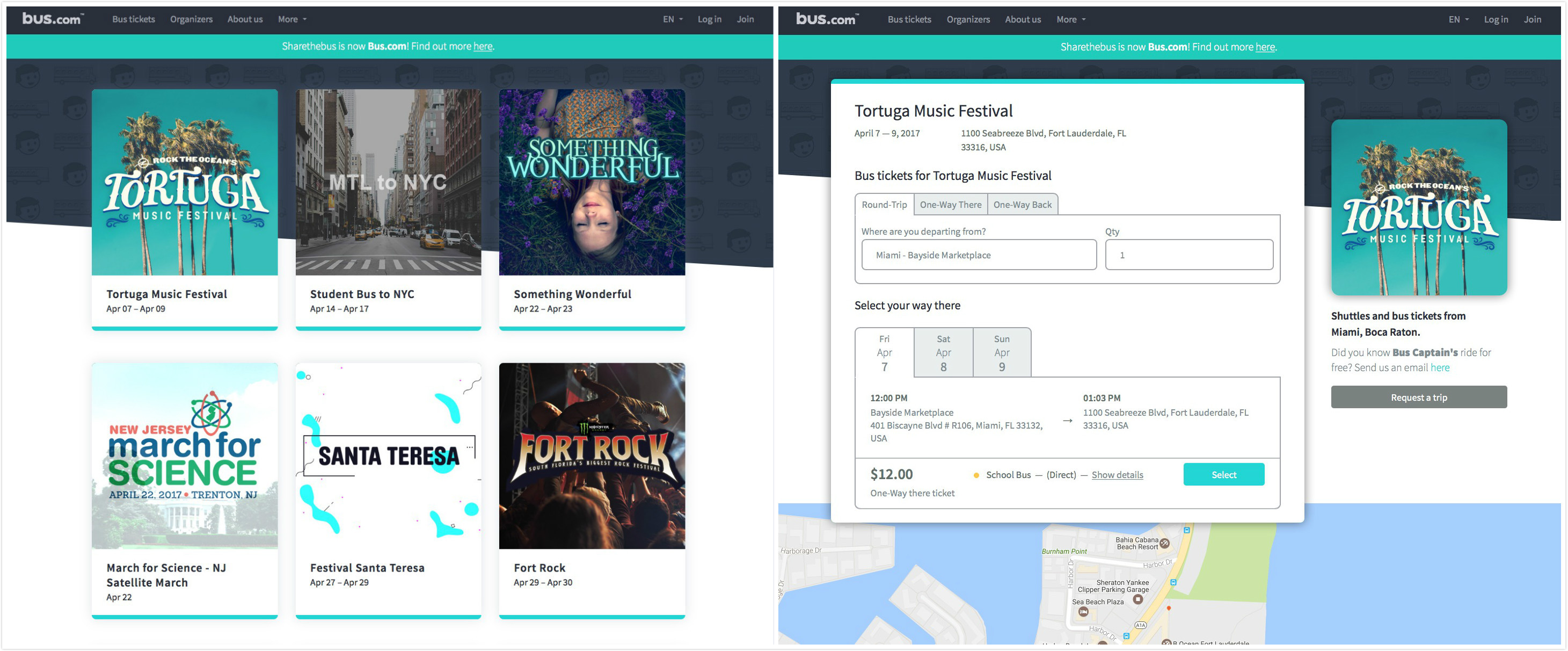The height and width of the screenshot is (651, 1568).
Task: Select Sat Apr 8 date tab
Action: pos(943,352)
